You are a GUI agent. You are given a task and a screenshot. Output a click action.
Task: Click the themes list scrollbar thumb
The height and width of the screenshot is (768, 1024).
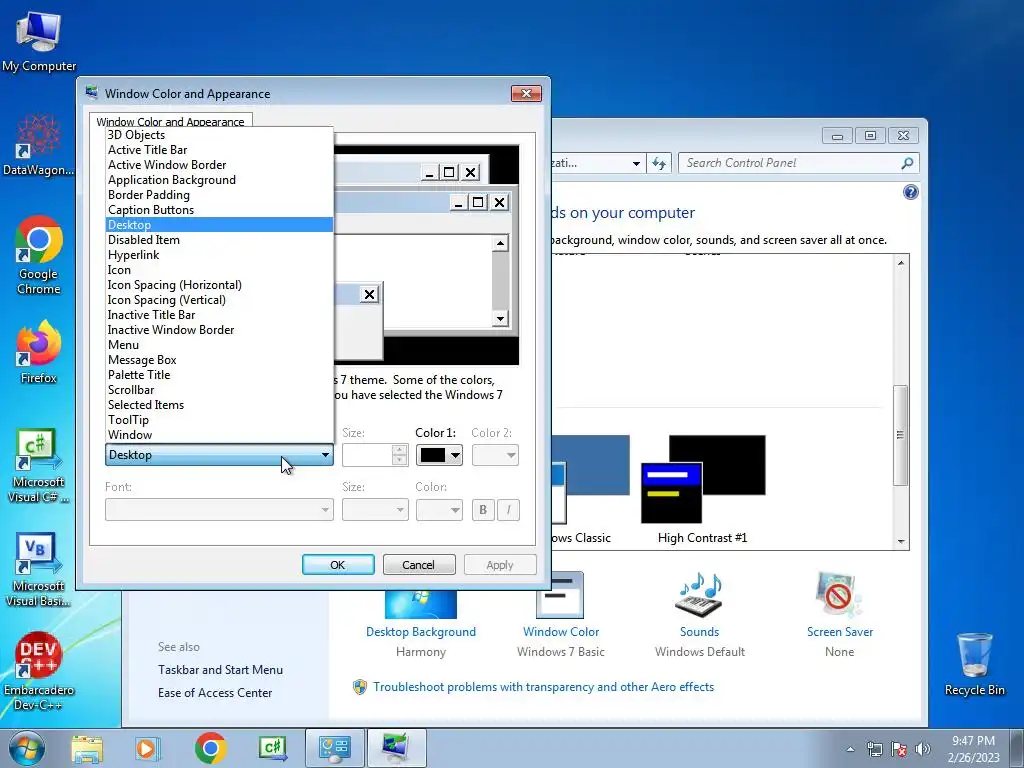(x=901, y=435)
